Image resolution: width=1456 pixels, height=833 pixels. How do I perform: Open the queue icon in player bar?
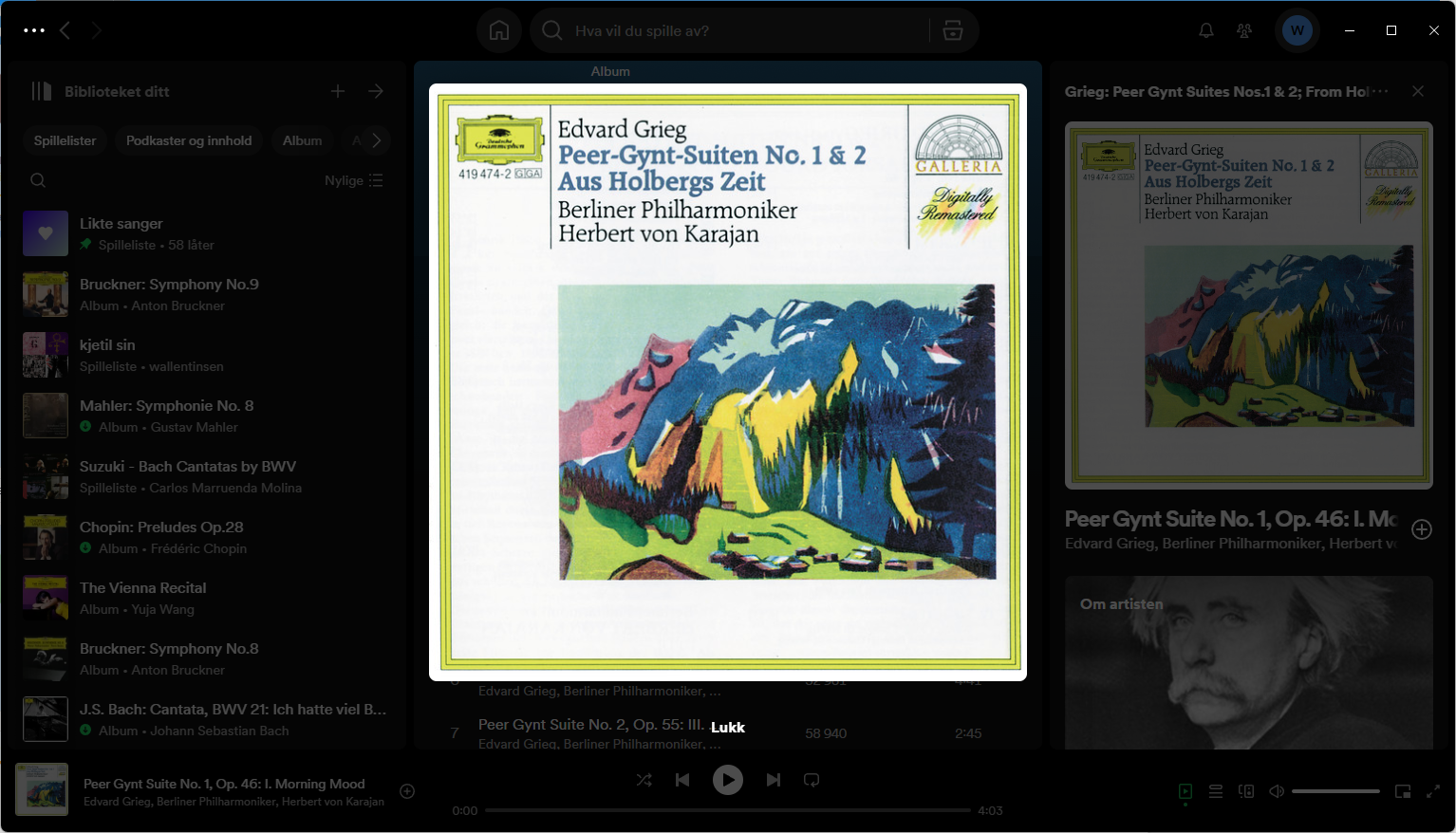pos(1216,791)
